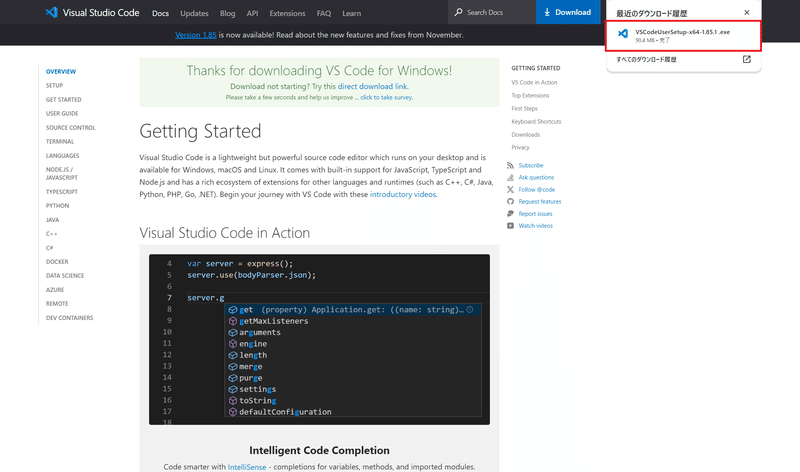Click the Report issues icon
Screen dimensions: 800x472
pos(510,214)
